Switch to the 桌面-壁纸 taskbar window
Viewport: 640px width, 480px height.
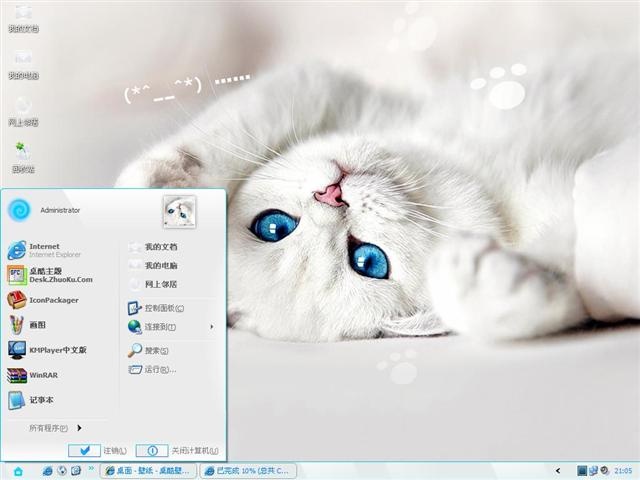[148, 471]
